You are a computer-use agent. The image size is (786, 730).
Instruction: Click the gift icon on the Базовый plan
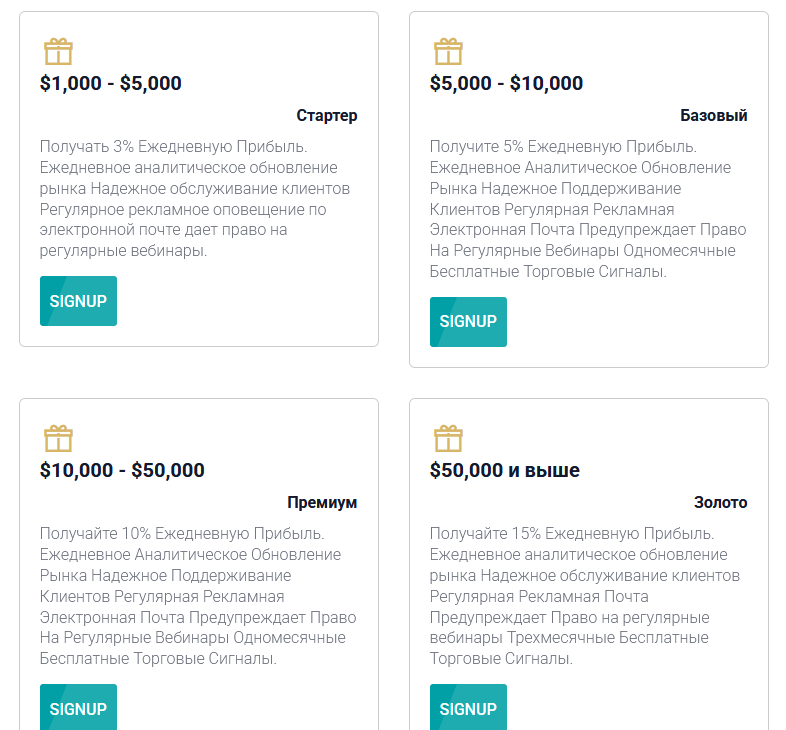point(448,52)
